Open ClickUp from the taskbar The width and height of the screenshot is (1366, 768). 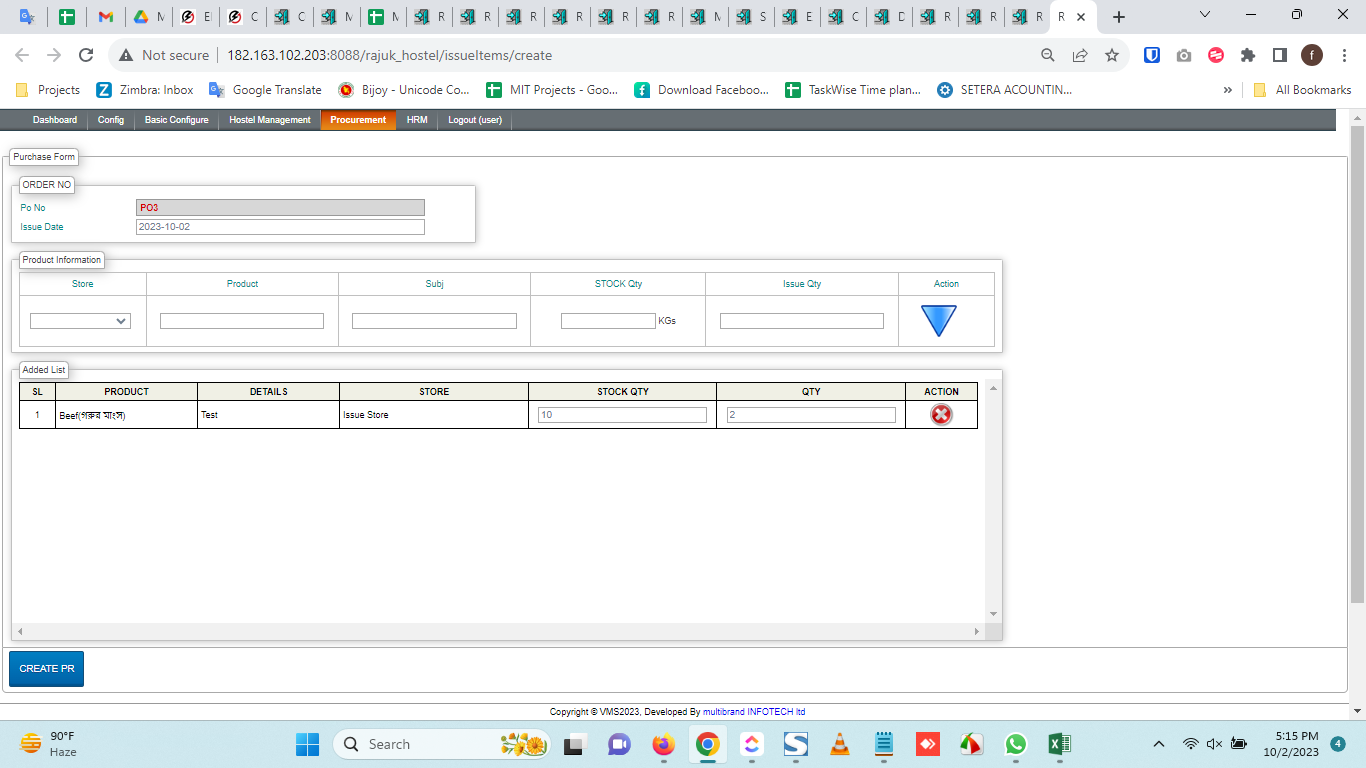click(752, 744)
